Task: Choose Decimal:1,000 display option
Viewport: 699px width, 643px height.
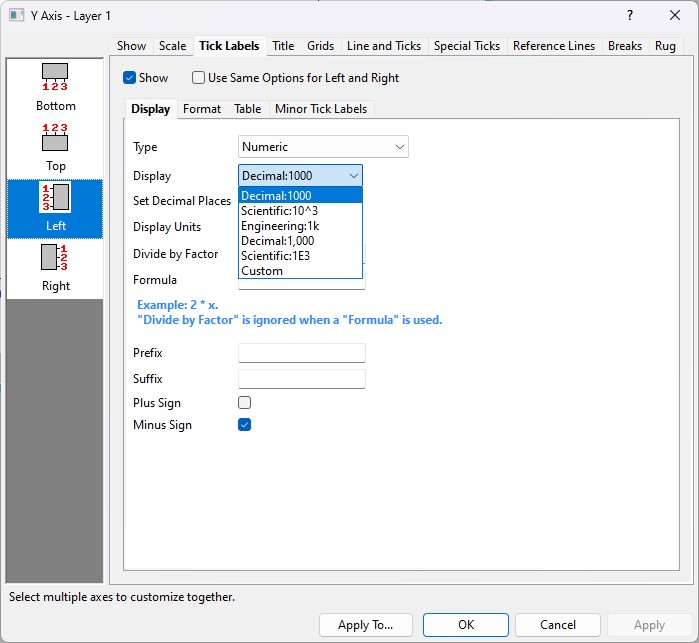Action: [x=300, y=241]
